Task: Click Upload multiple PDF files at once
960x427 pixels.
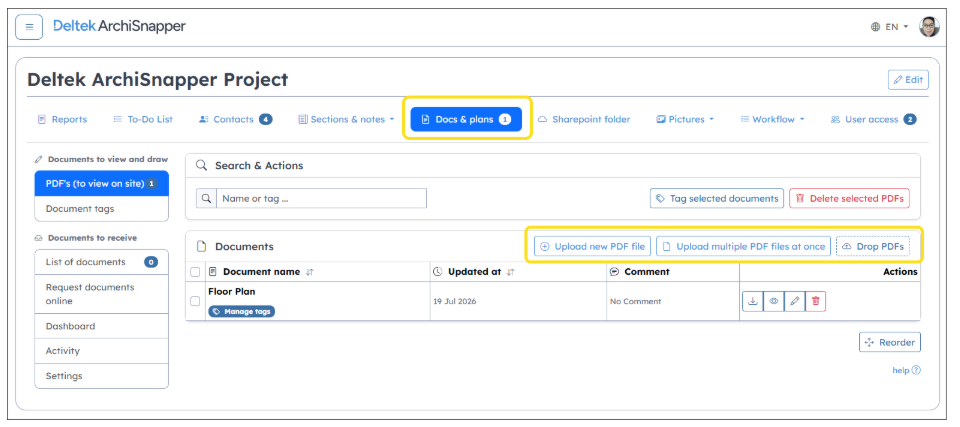Action: coord(744,246)
